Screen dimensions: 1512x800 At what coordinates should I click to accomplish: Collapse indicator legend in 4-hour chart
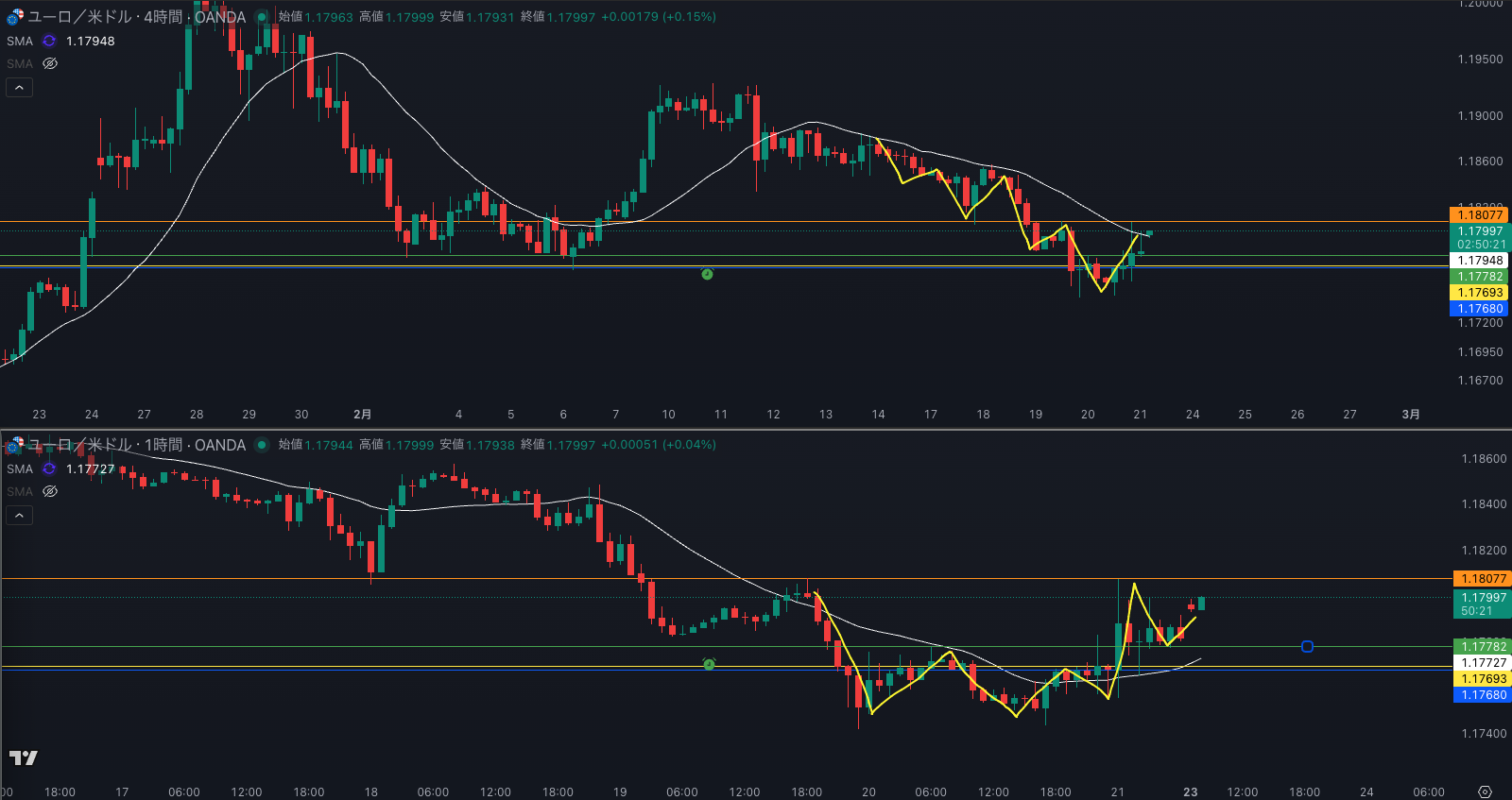pyautogui.click(x=19, y=88)
